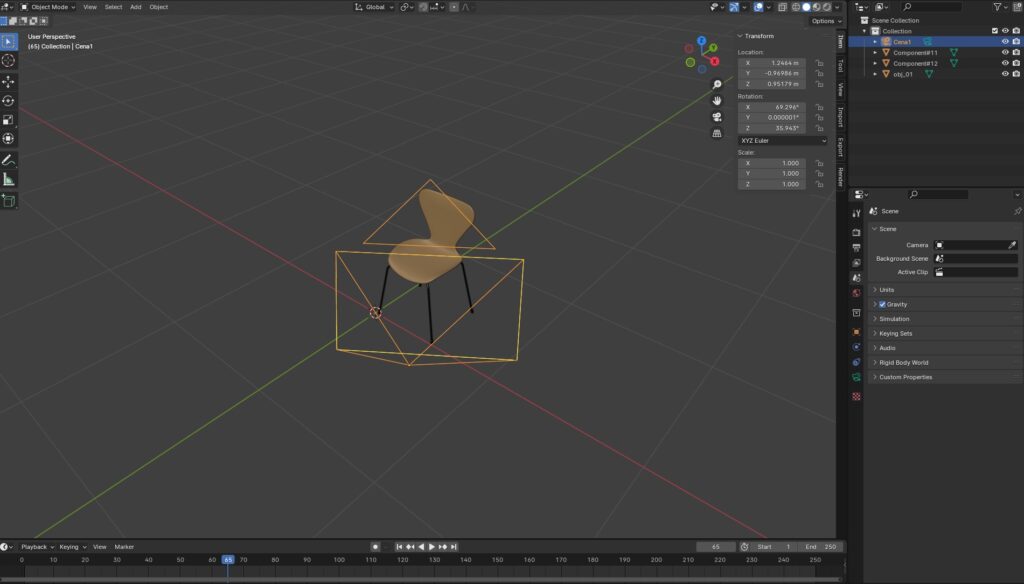Open the Add menu in the header
The height and width of the screenshot is (584, 1024).
click(x=135, y=7)
